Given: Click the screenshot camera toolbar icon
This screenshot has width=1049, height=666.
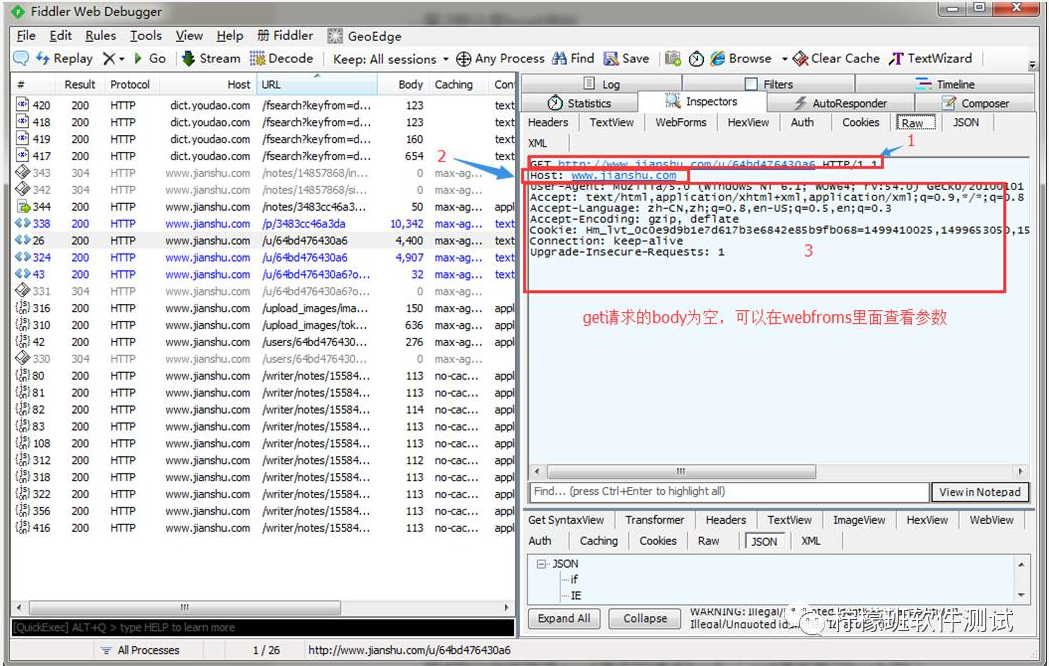Looking at the screenshot, I should tap(673, 59).
